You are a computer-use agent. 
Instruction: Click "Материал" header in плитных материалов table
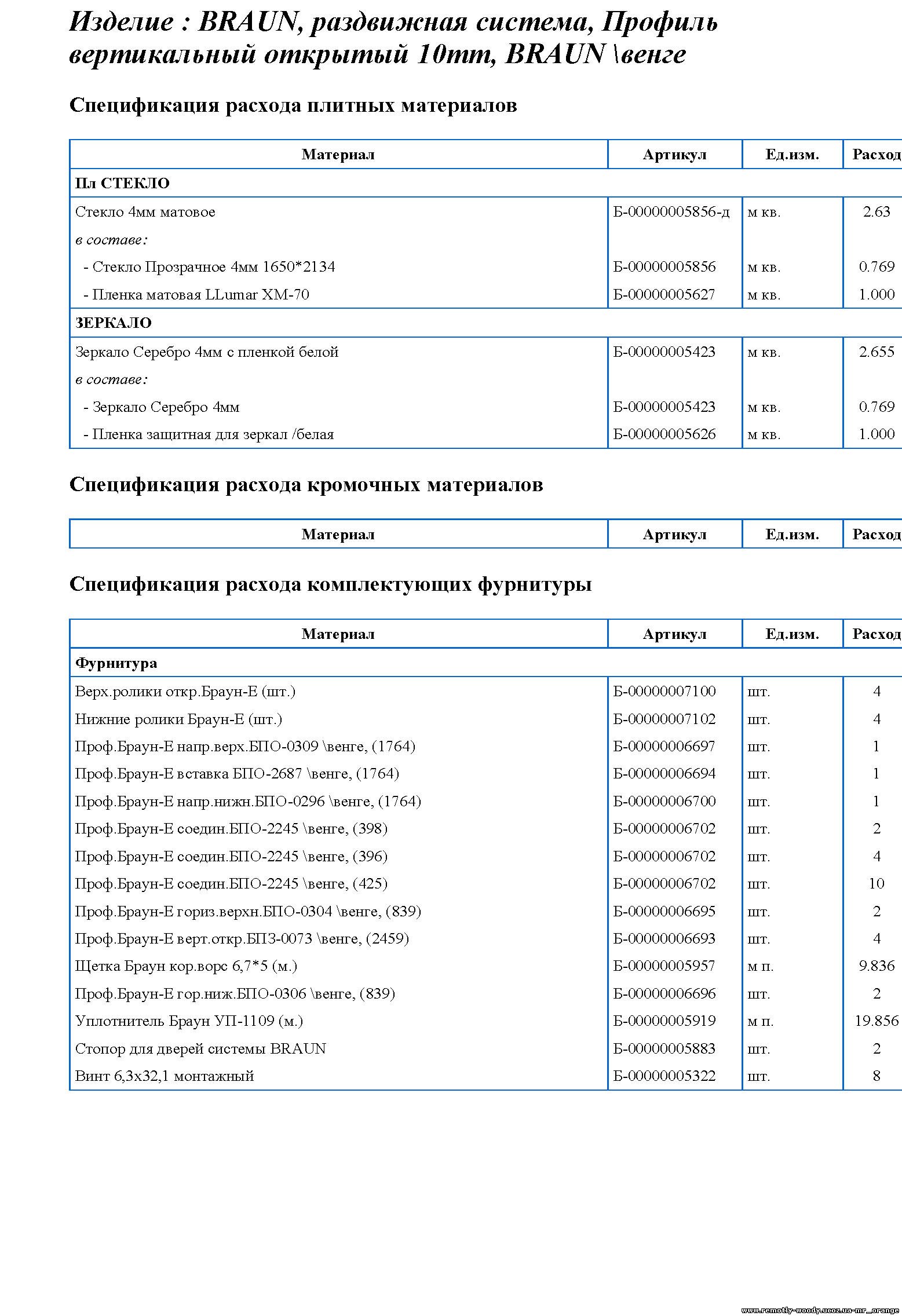click(x=338, y=155)
